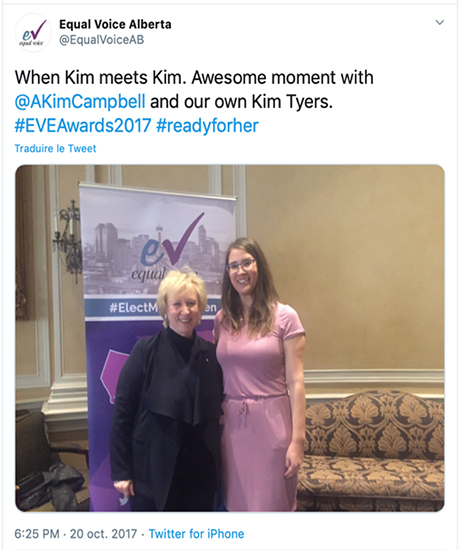Click the #ElectM banner text in photo
The image size is (459, 550).
pyautogui.click(x=133, y=308)
